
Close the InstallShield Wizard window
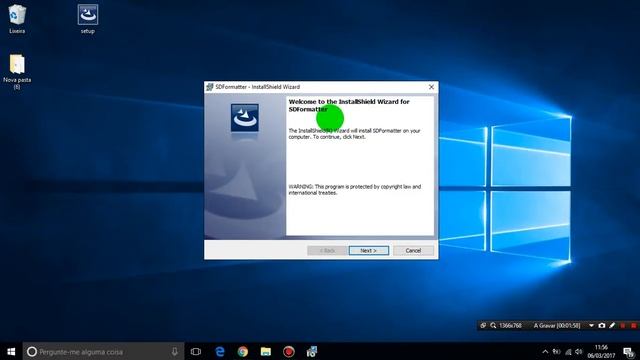pyautogui.click(x=431, y=87)
